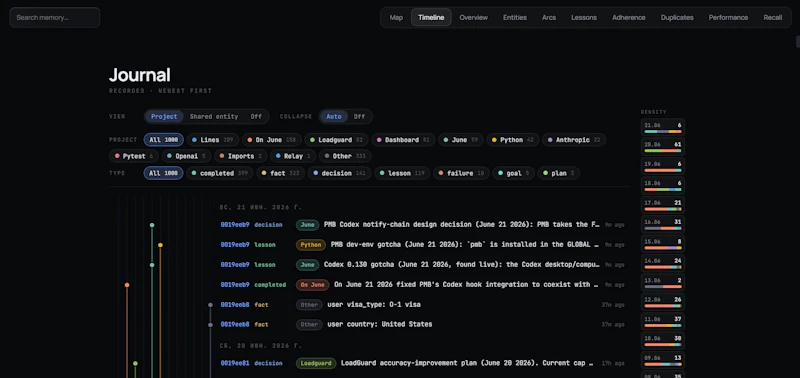Jump to density day 11.06

click(663, 321)
